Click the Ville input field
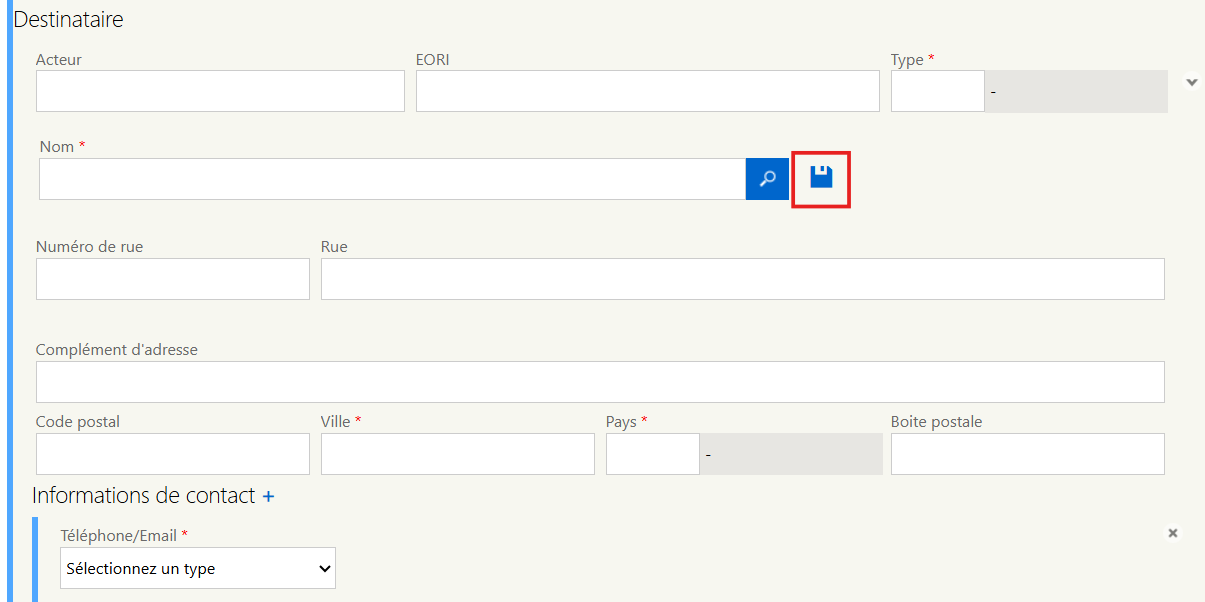The height and width of the screenshot is (602, 1205). pyautogui.click(x=457, y=454)
